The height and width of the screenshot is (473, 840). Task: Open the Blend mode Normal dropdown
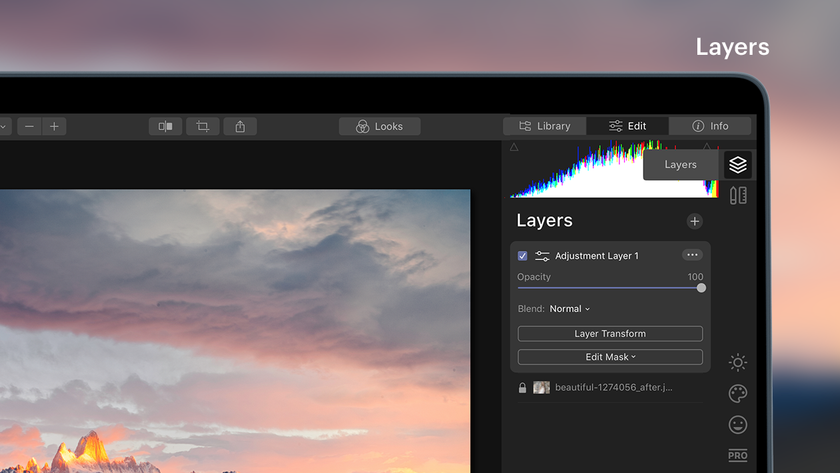point(569,309)
